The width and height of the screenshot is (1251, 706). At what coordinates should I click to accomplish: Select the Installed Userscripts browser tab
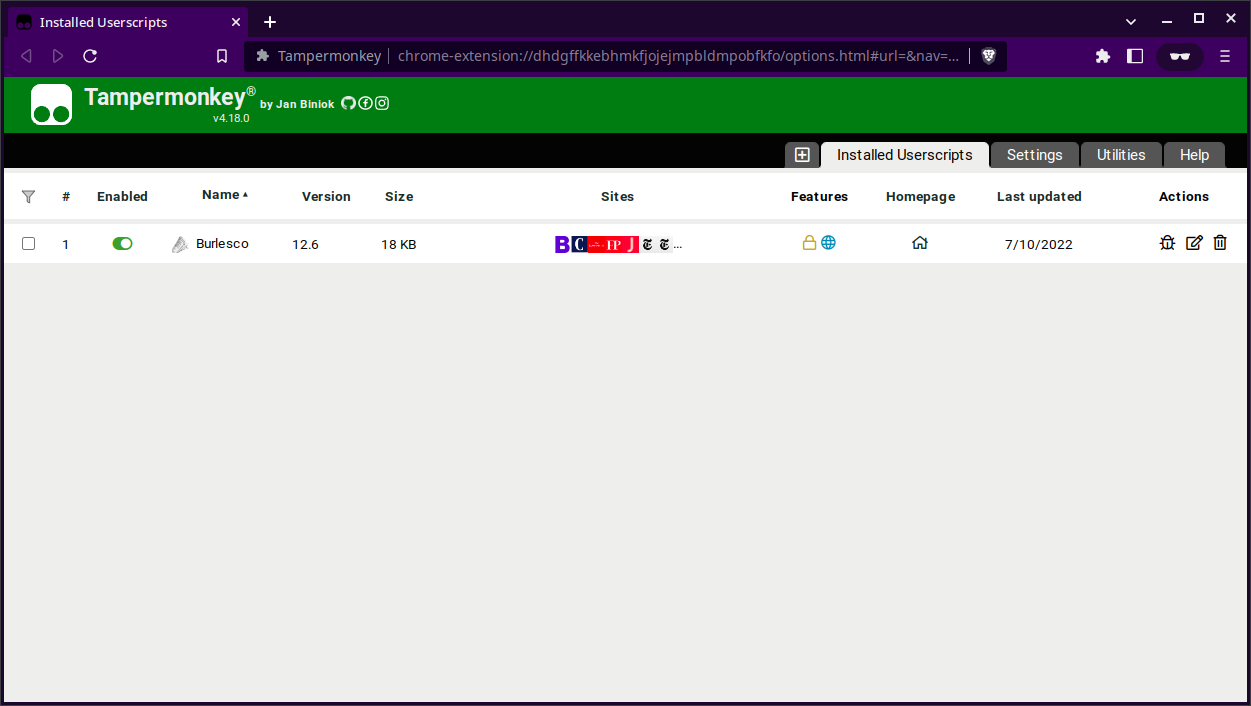click(127, 22)
